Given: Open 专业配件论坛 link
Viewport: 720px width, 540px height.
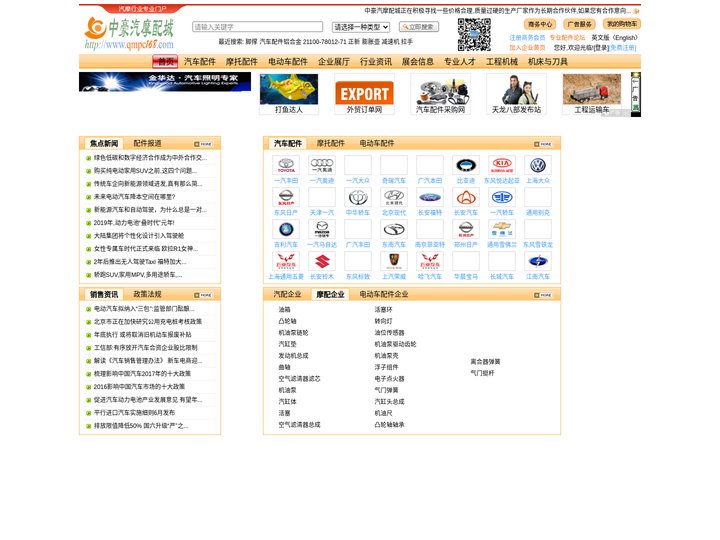Looking at the screenshot, I should point(568,38).
